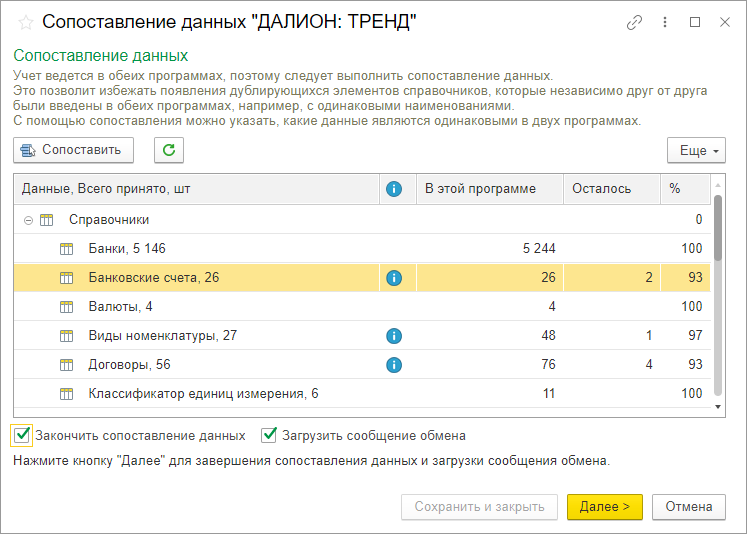Viewport: 747px width, 534px height.
Task: Click percent 100 in Валюты row
Action: (x=692, y=307)
